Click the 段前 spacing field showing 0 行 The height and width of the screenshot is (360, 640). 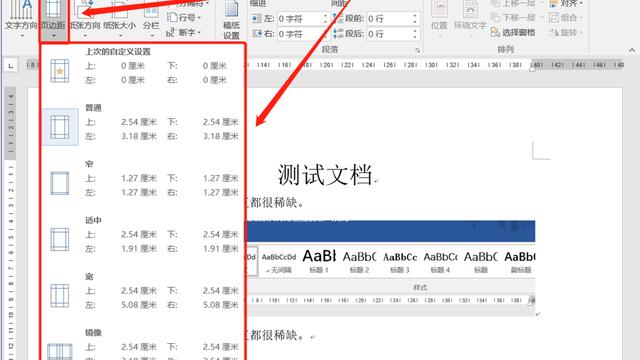[393, 19]
